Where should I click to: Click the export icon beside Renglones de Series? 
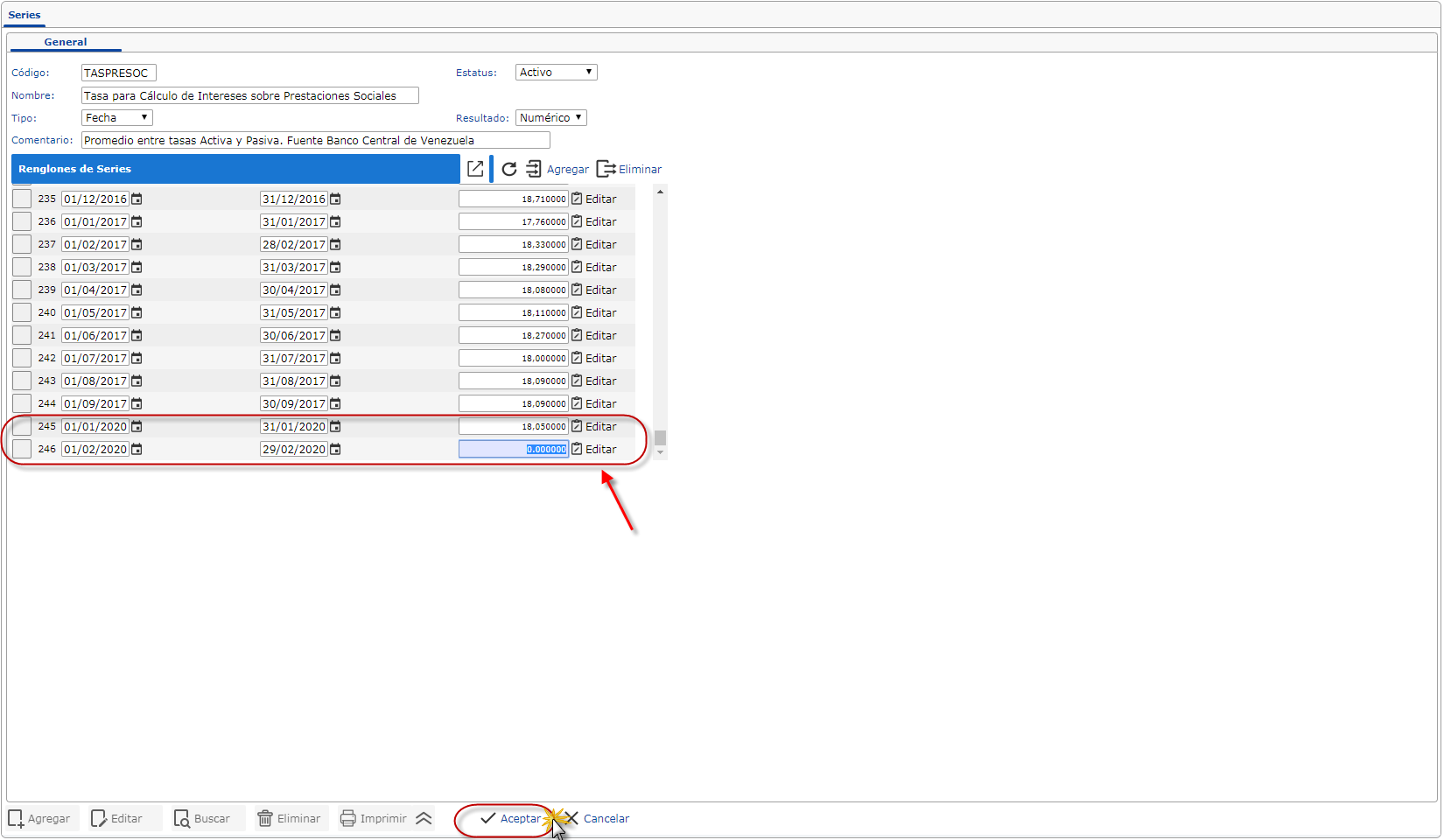475,169
